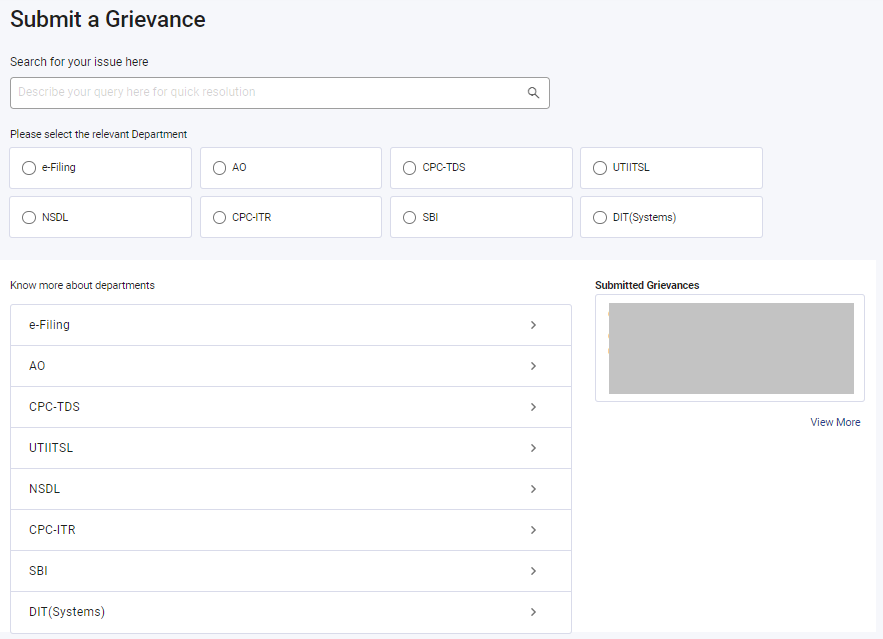Open the CPC-ITR row chevron
This screenshot has width=883, height=639.
tap(533, 530)
